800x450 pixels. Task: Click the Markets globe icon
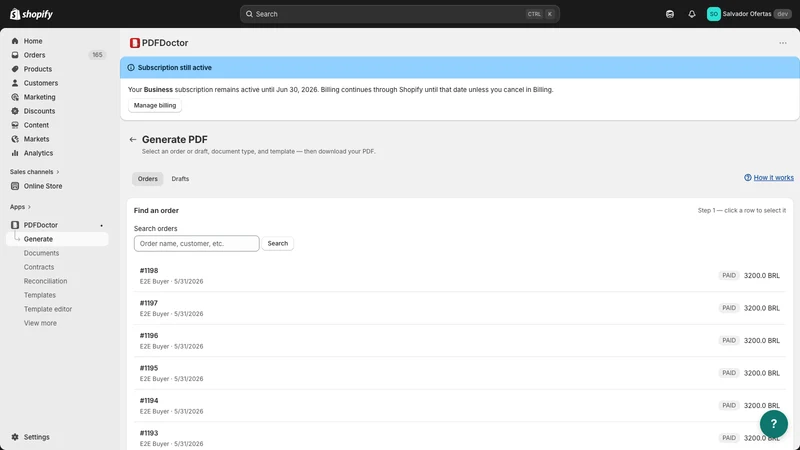[x=15, y=139]
